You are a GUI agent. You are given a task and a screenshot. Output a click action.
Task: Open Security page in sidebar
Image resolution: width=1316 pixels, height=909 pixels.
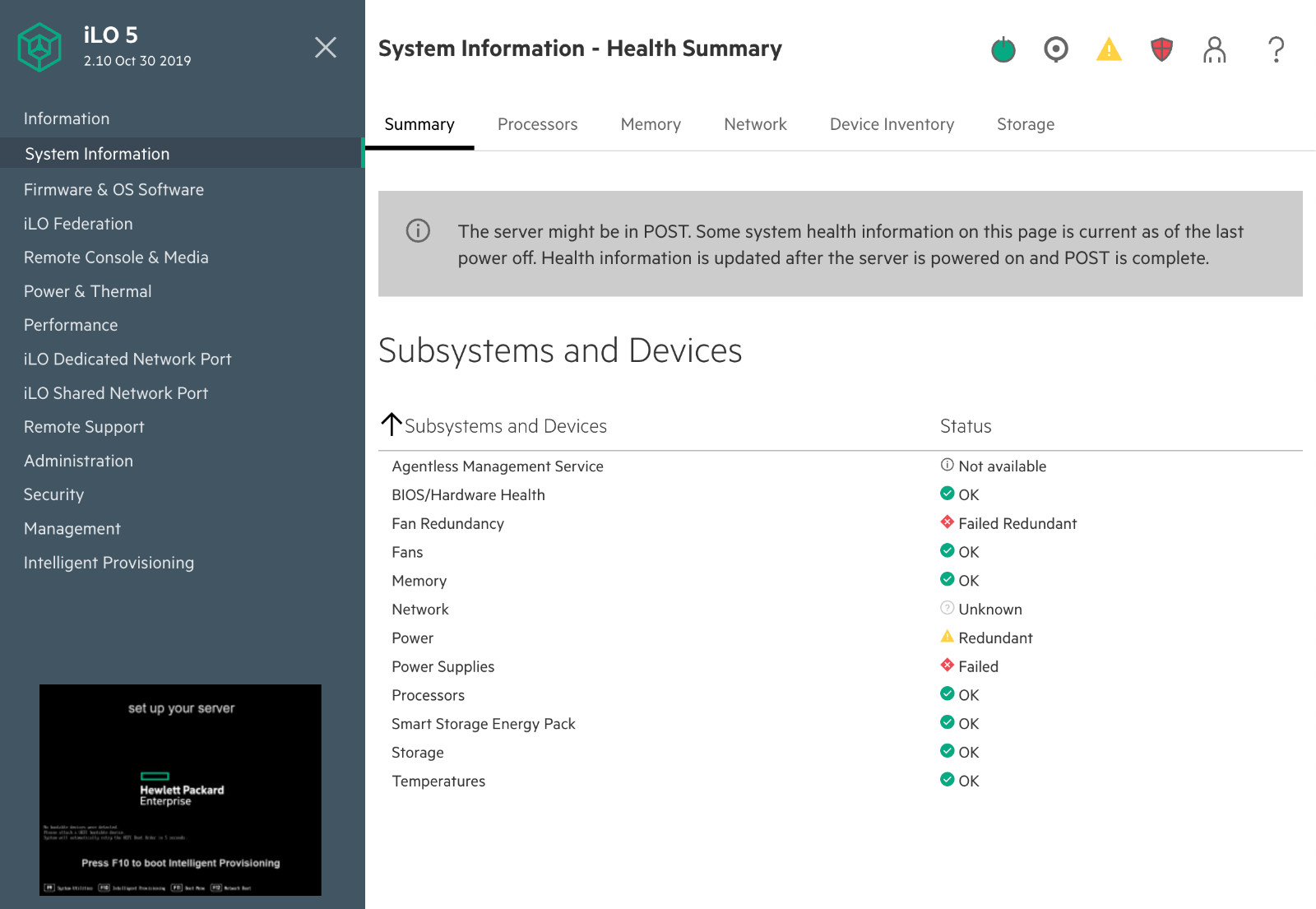(53, 494)
